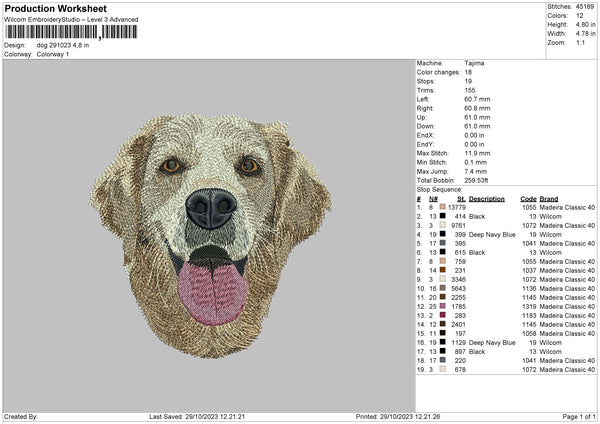
Task: Select the Deep Navy Blue swatch at stop 4
Action: [445, 233]
